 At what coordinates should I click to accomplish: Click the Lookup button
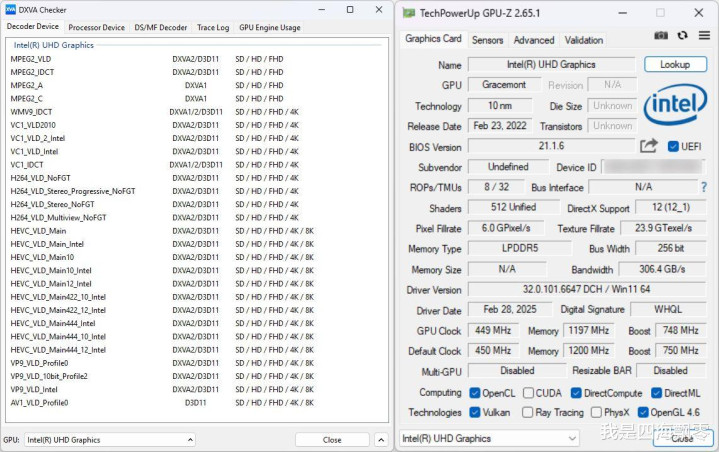tap(675, 65)
